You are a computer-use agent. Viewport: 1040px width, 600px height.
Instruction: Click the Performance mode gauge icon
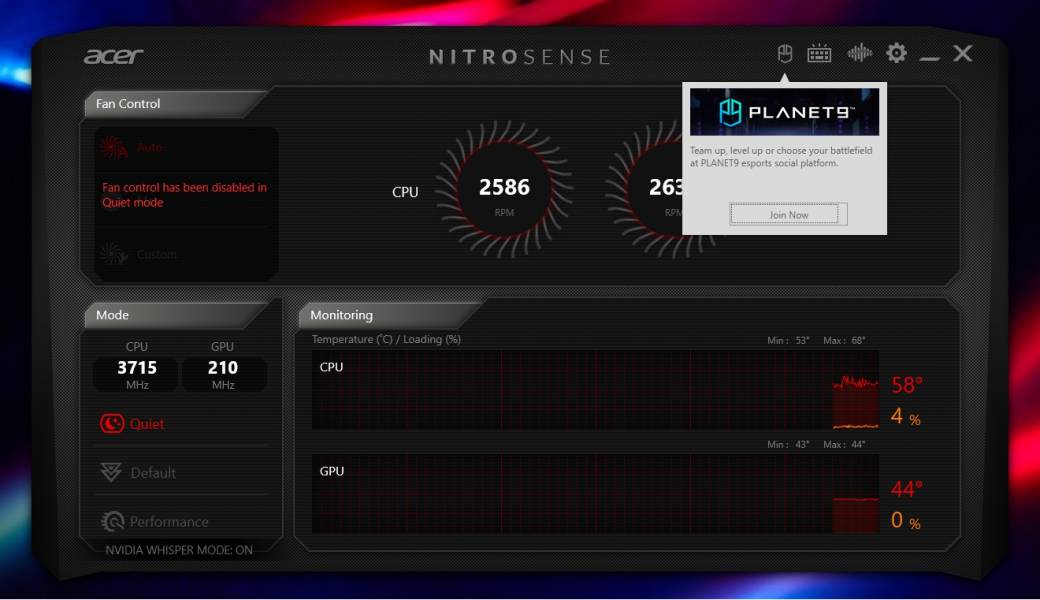112,522
